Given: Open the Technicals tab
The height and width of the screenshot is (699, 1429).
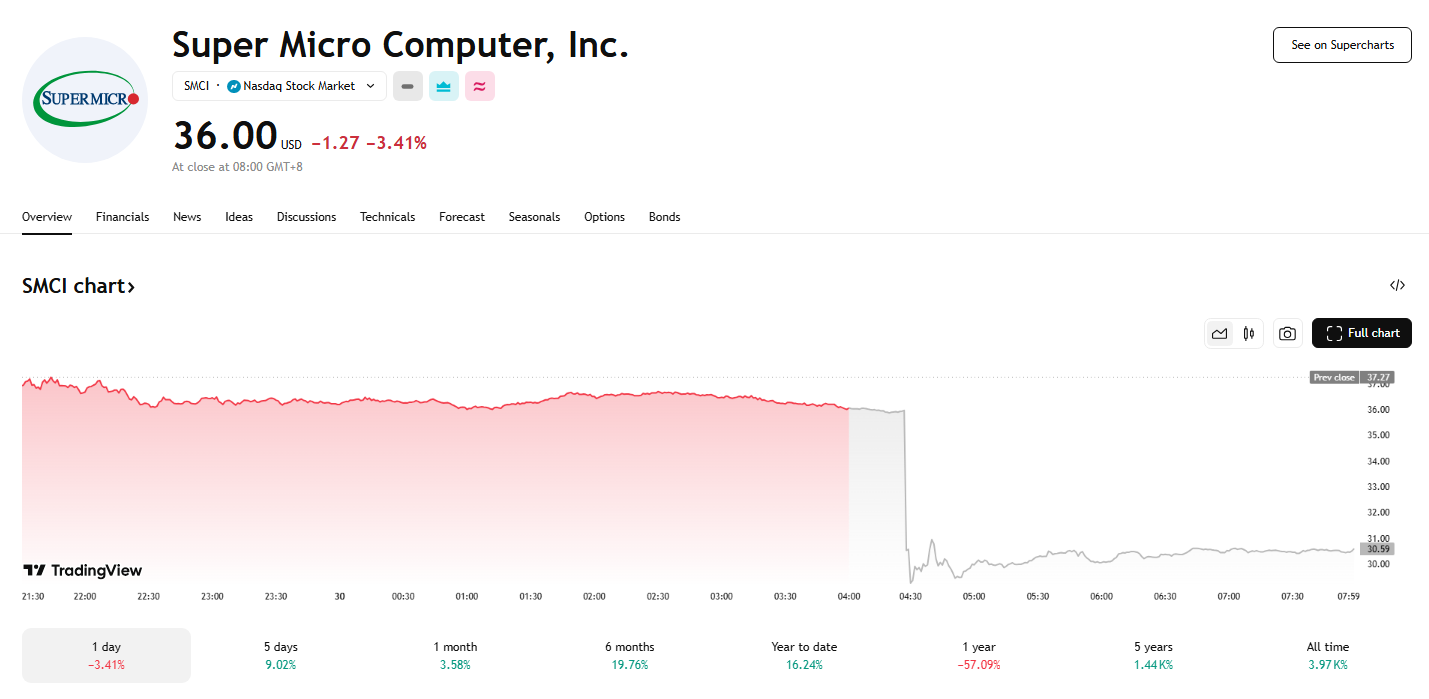Looking at the screenshot, I should coord(387,217).
